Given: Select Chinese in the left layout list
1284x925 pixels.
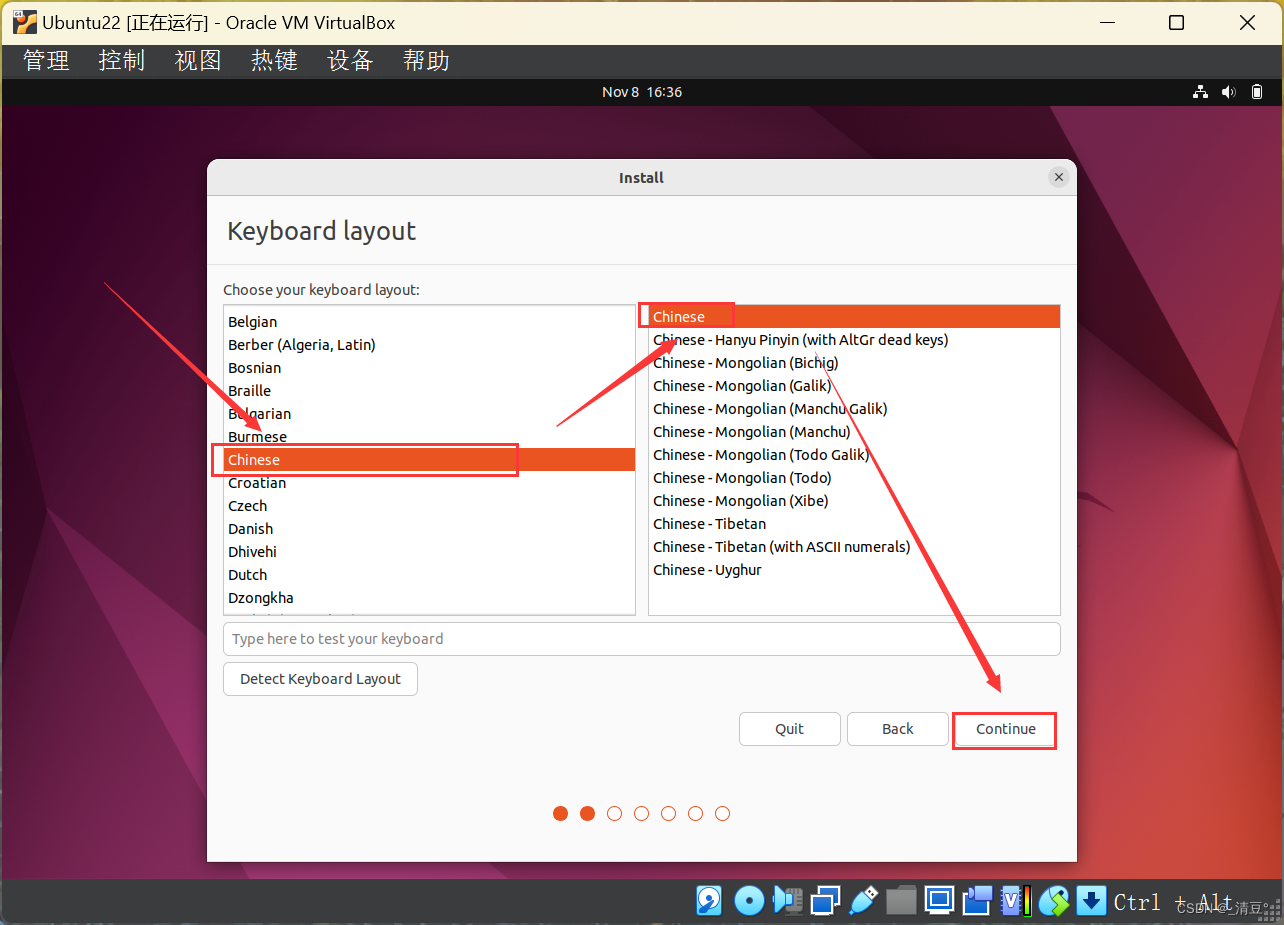Looking at the screenshot, I should 429,460.
